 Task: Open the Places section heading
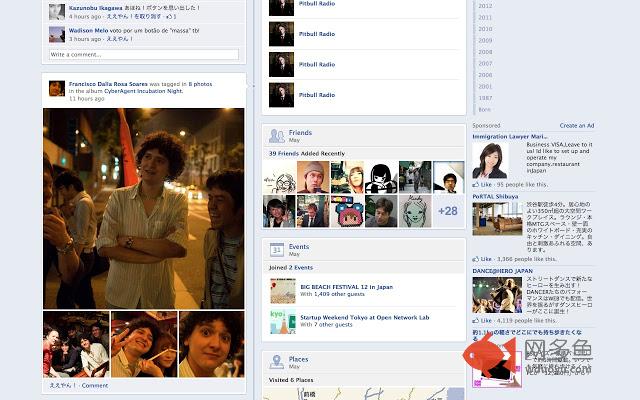298,359
